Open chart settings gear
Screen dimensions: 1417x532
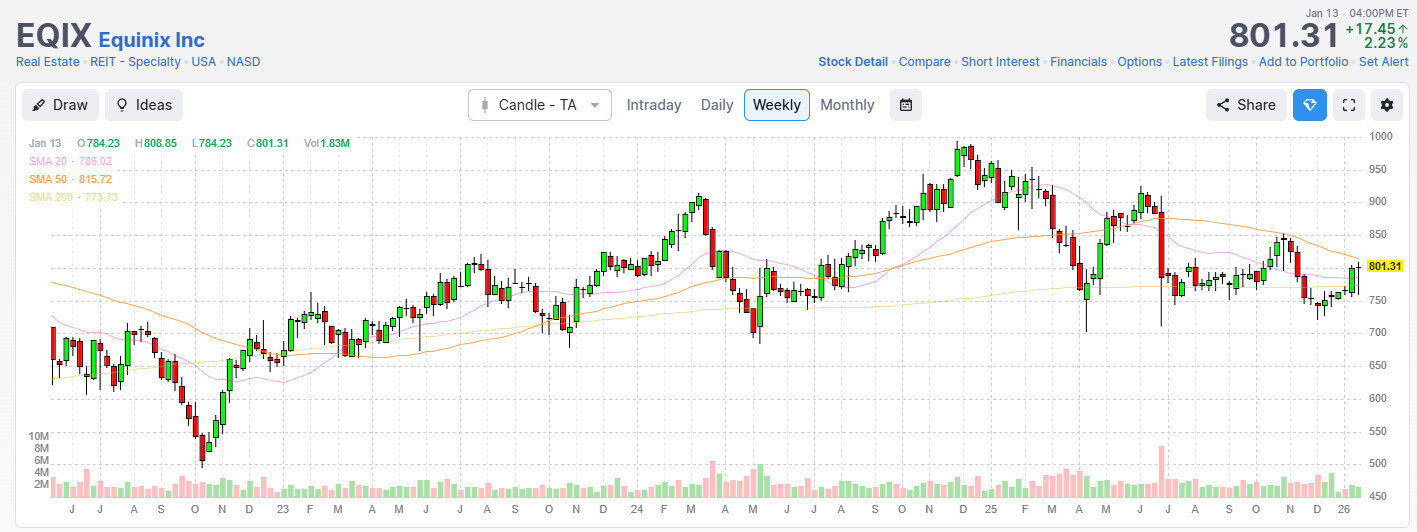tap(1386, 105)
